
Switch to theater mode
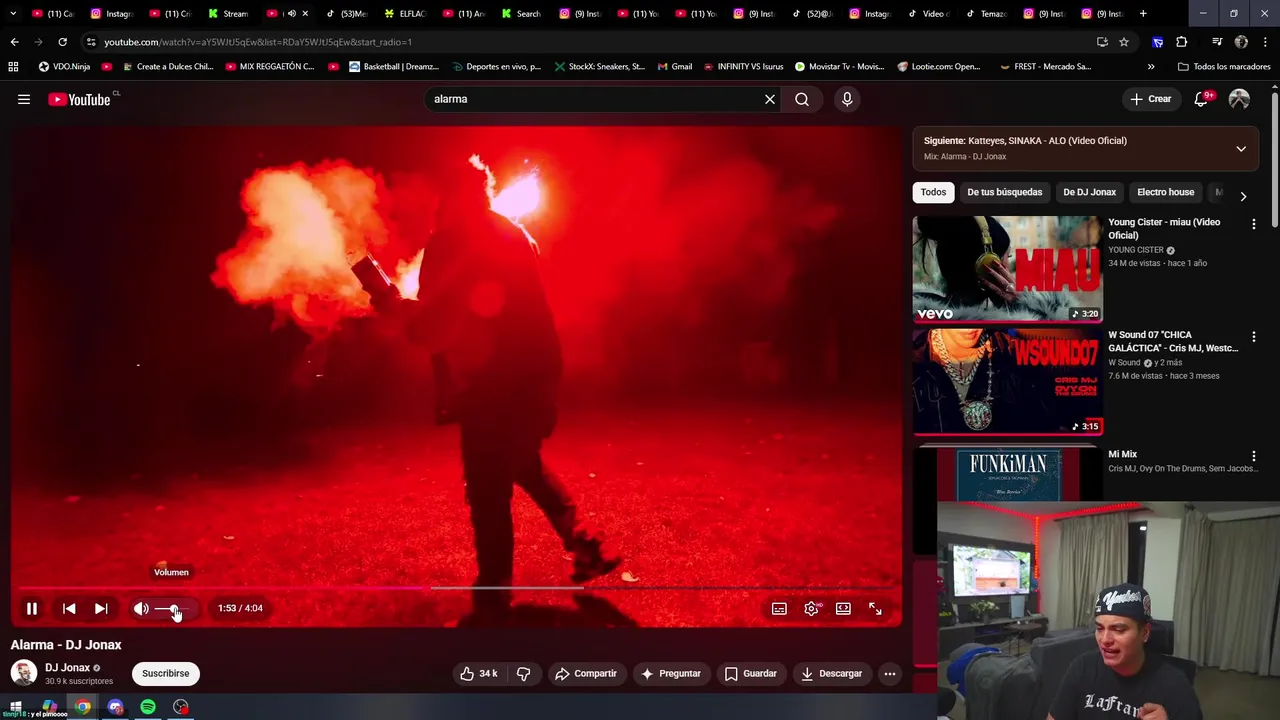[x=843, y=608]
